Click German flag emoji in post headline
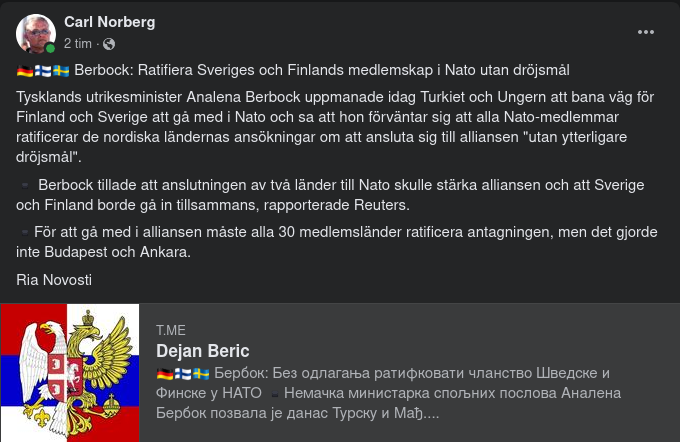The width and height of the screenshot is (680, 442). (x=25, y=70)
